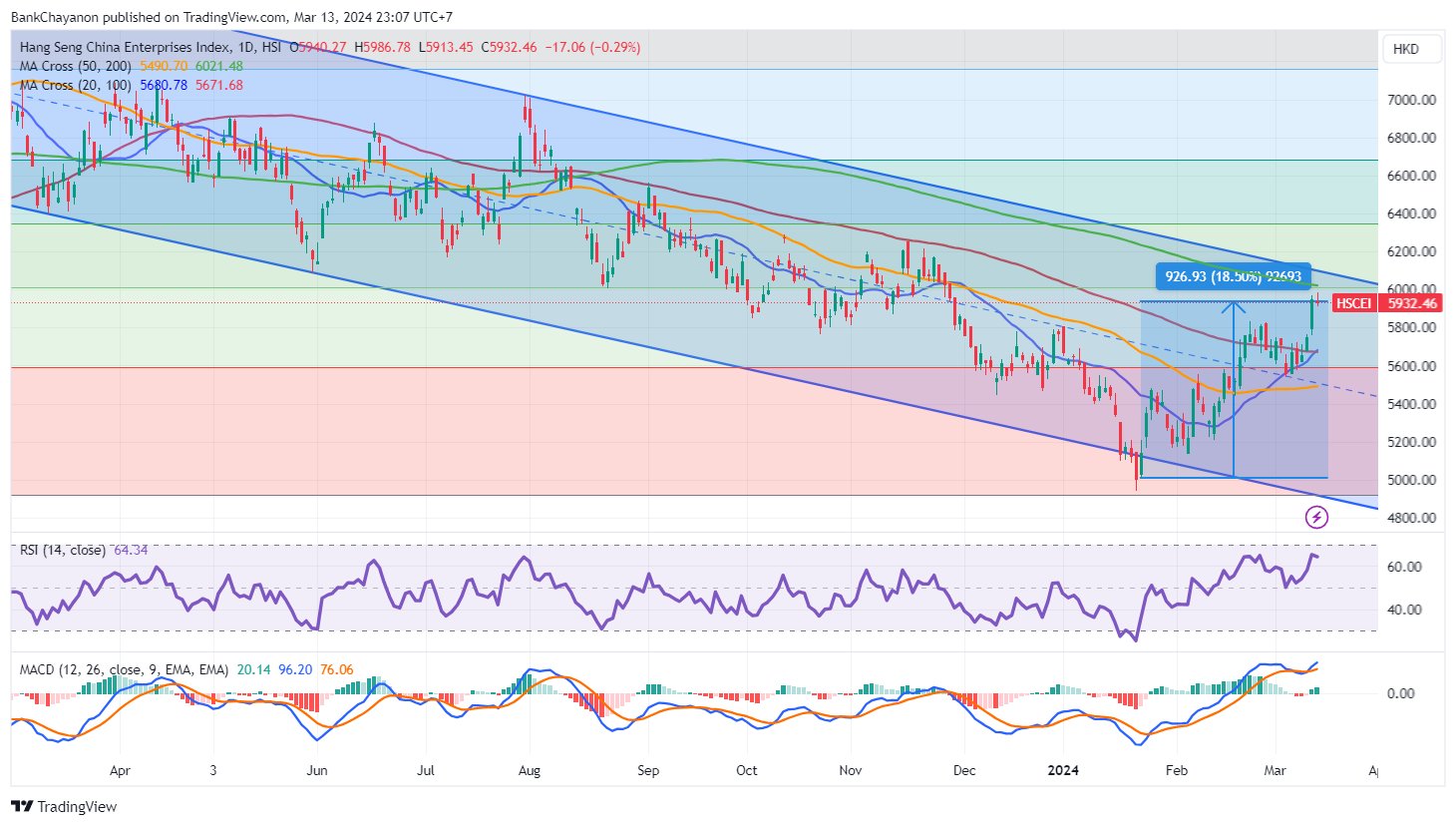1456x826 pixels.
Task: Select the MACD (12, 26, close, 9) legend
Action: [124, 669]
